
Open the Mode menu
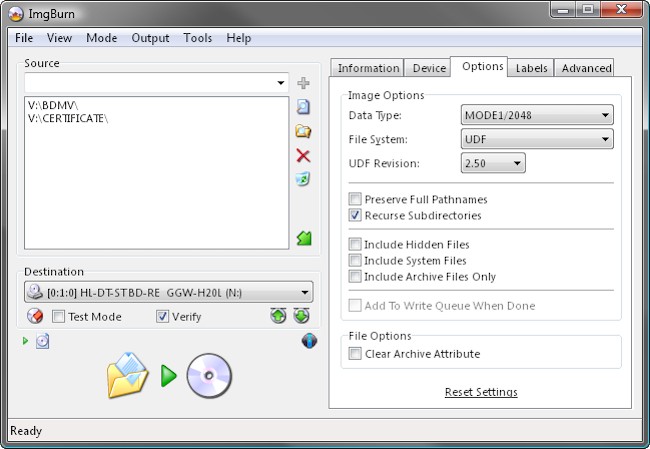(x=102, y=38)
